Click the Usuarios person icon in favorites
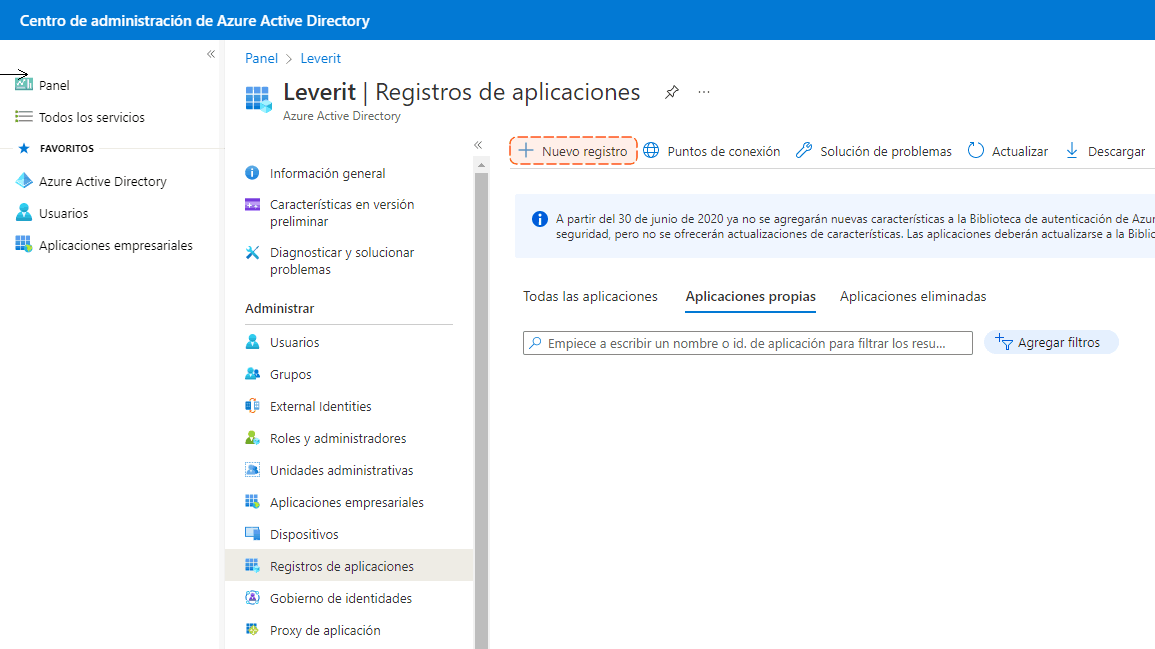This screenshot has height=649, width=1155. click(24, 212)
